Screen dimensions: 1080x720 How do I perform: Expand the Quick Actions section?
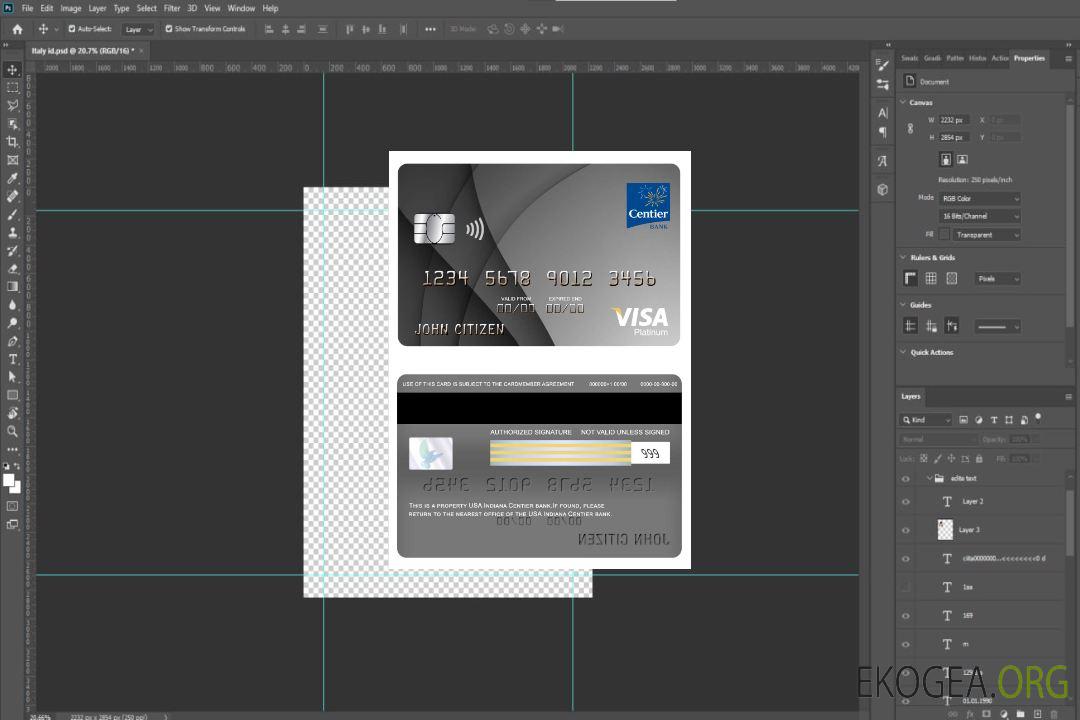click(x=903, y=352)
